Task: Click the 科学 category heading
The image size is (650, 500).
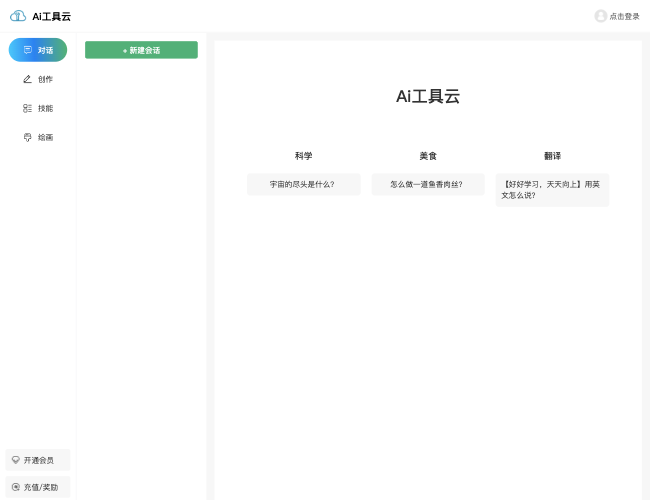Action: click(303, 156)
